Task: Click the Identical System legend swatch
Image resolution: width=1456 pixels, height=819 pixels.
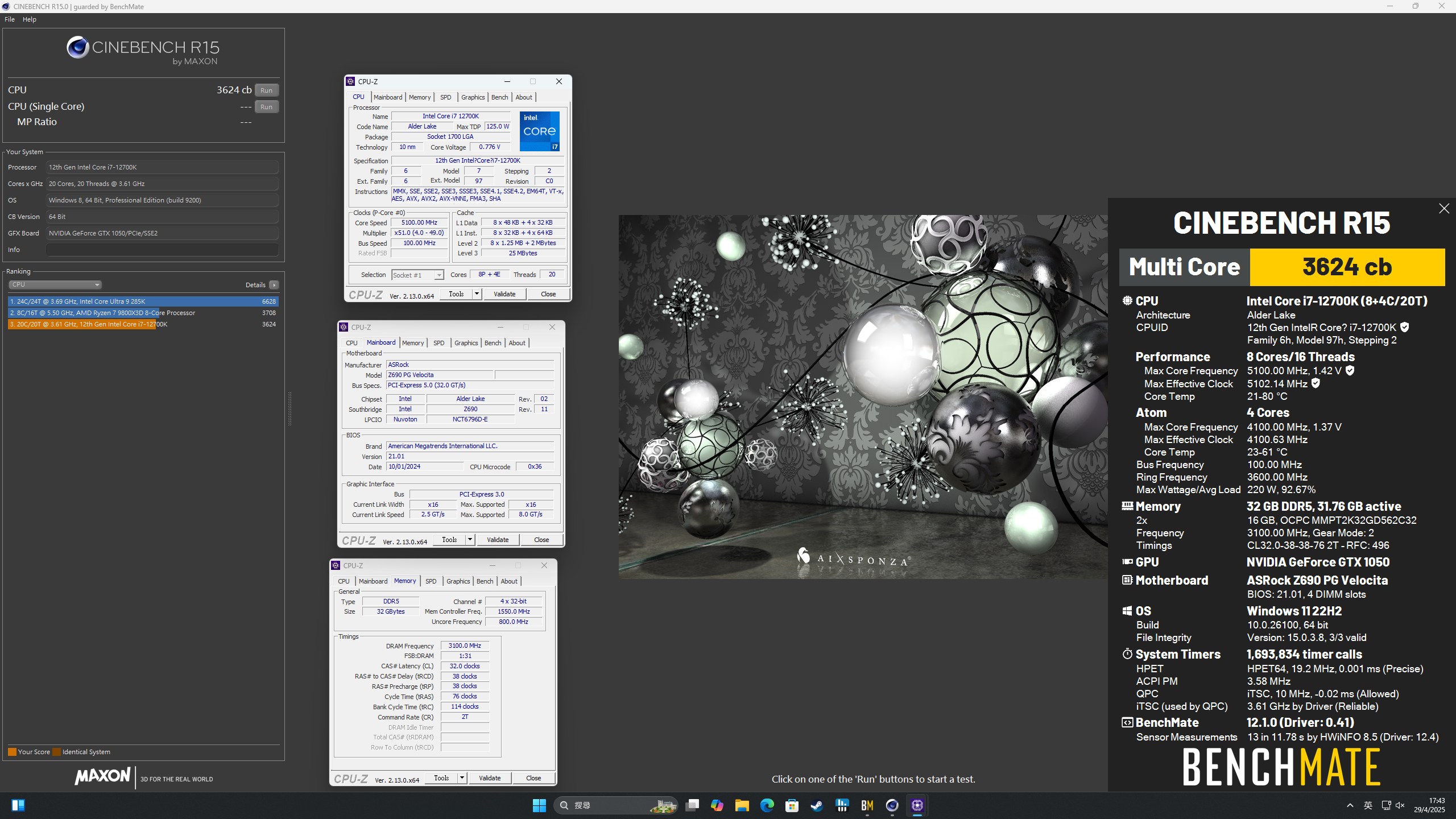Action: click(x=56, y=752)
